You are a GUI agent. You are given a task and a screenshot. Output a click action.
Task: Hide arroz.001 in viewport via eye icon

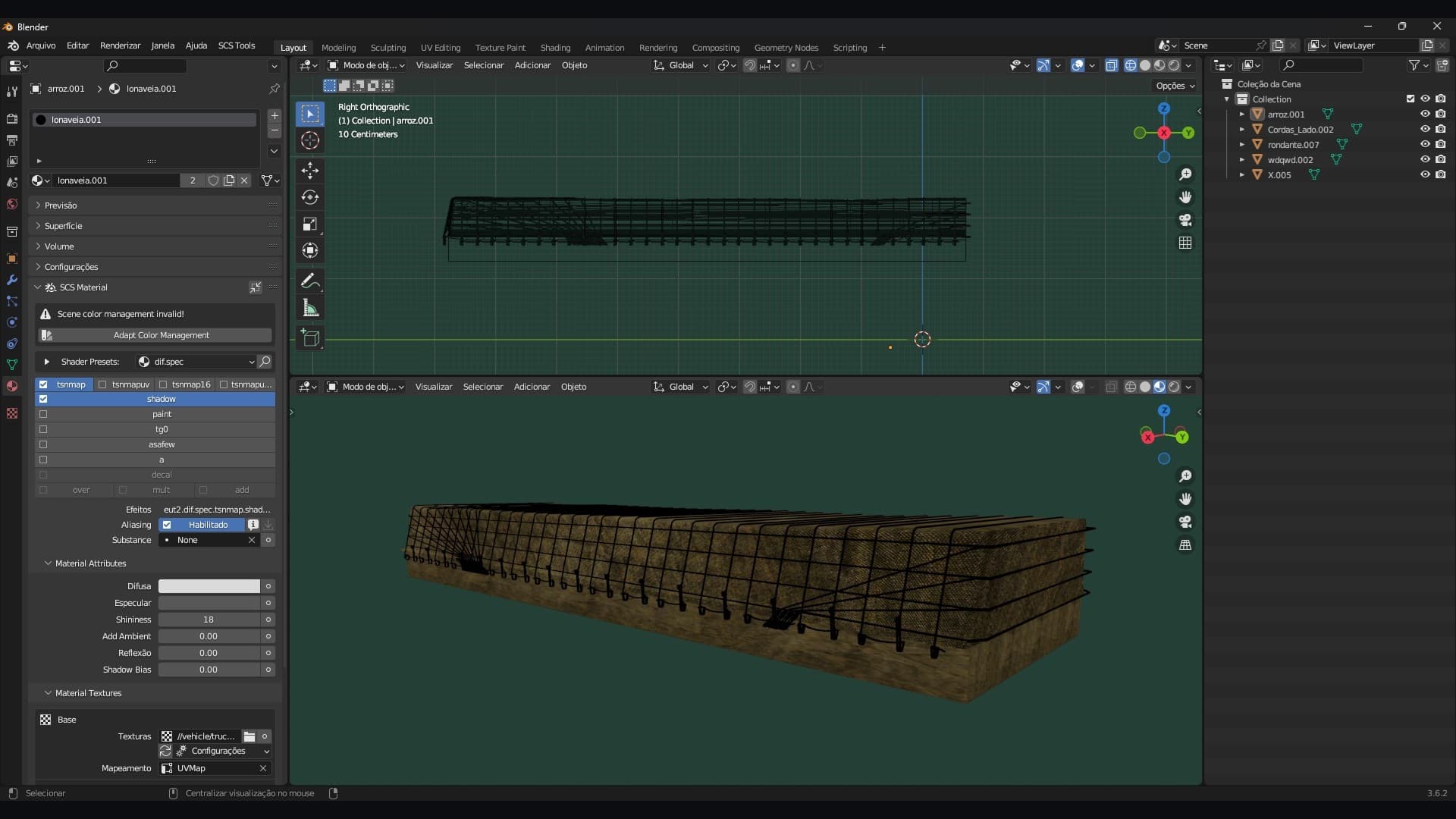pos(1425,114)
